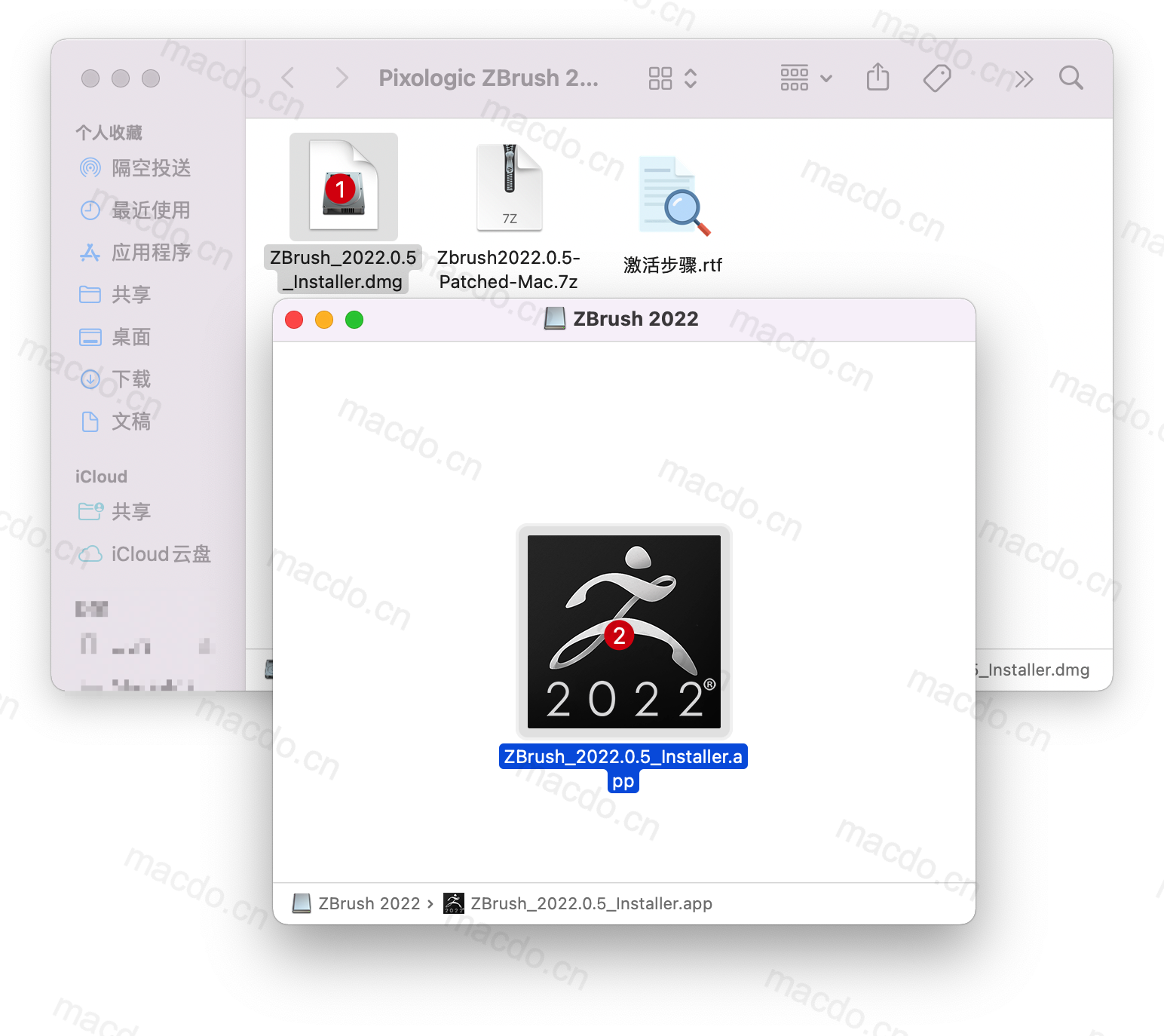1164x1036 pixels.
Task: Open 应用程序 in the sidebar
Action: point(151,253)
